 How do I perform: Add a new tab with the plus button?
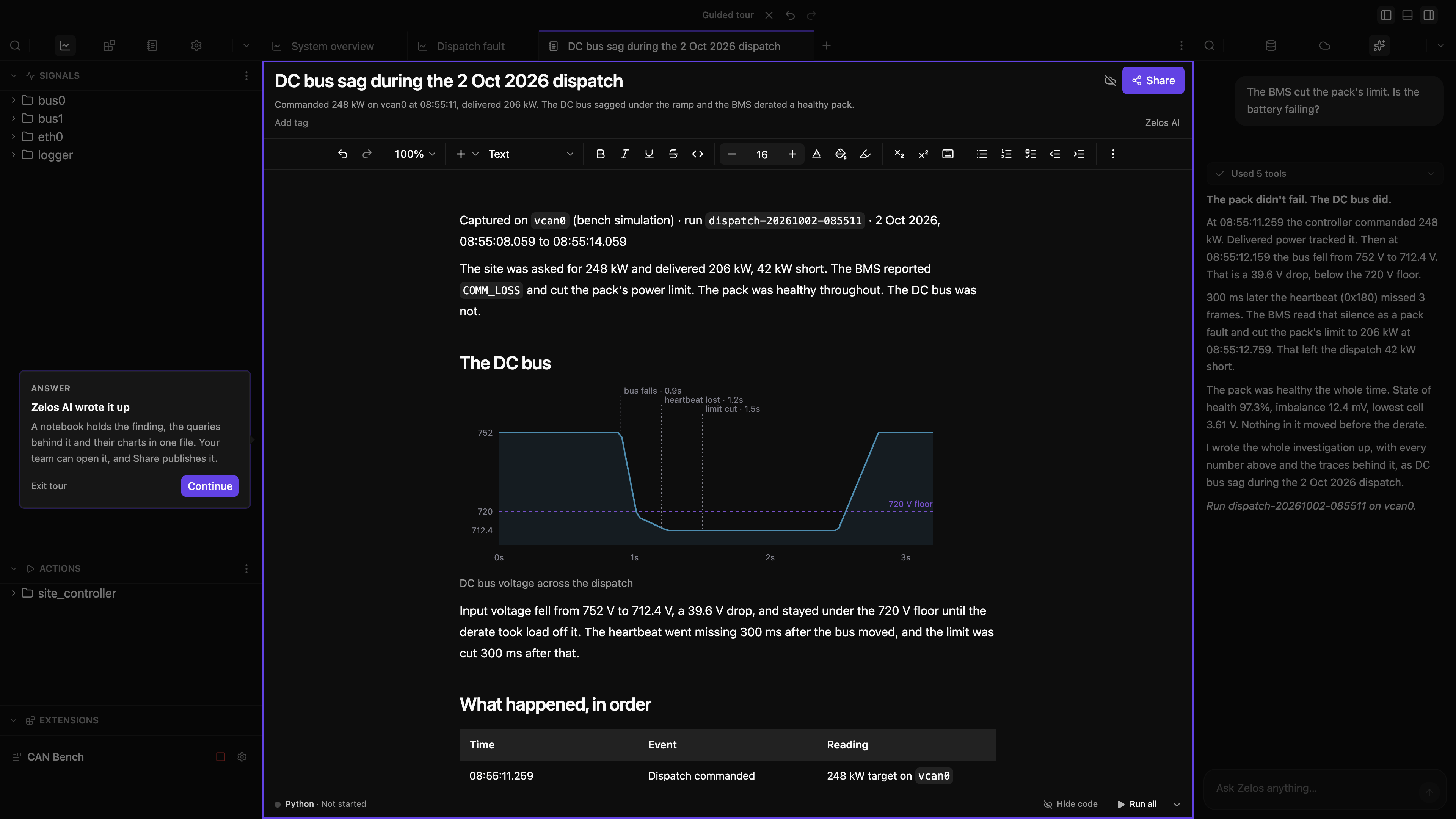pyautogui.click(x=826, y=46)
